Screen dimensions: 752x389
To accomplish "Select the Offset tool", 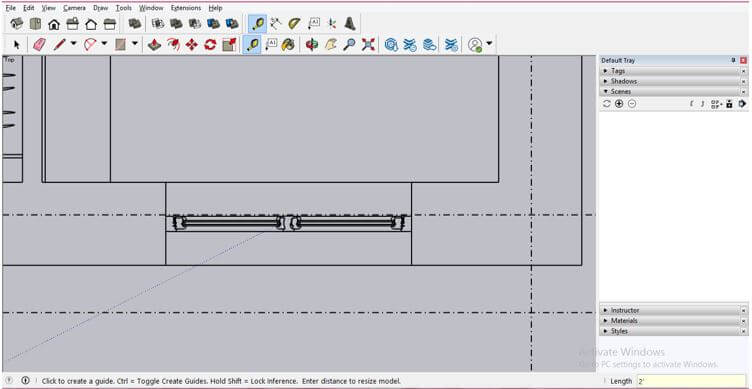I will 173,45.
